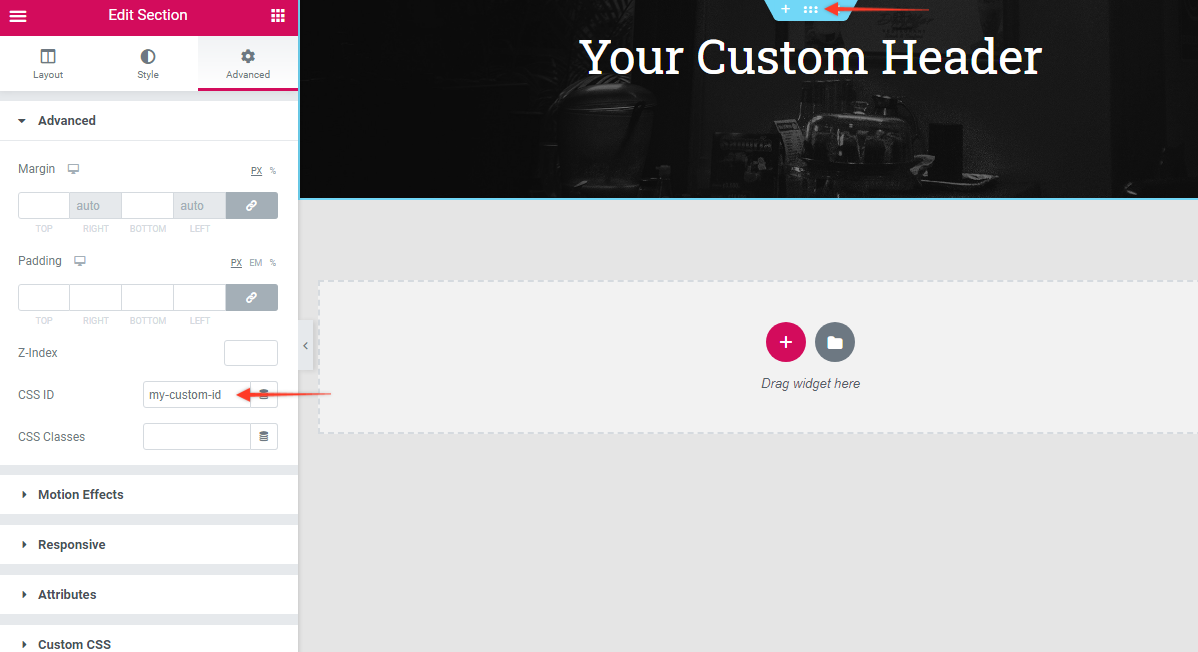Open dynamic tags icon for CSS ID
Viewport: 1198px width, 652px height.
(264, 394)
